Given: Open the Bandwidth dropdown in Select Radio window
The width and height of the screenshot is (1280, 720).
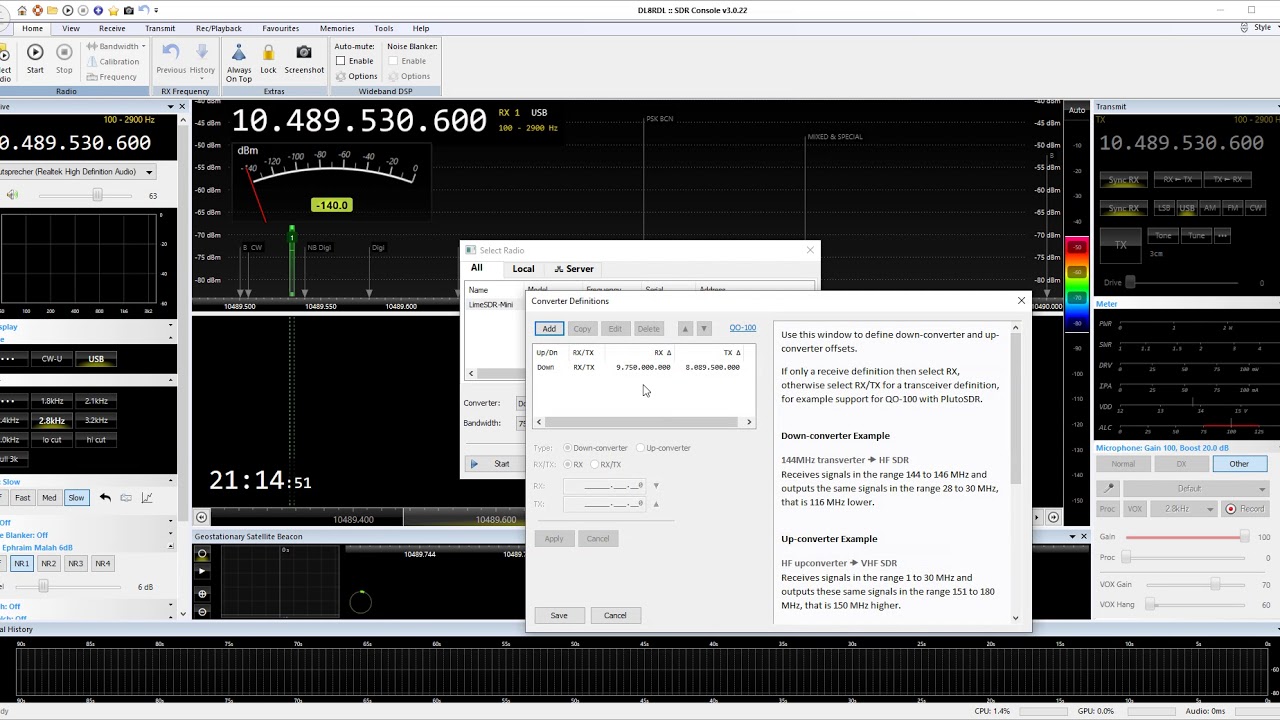Looking at the screenshot, I should click(x=522, y=423).
